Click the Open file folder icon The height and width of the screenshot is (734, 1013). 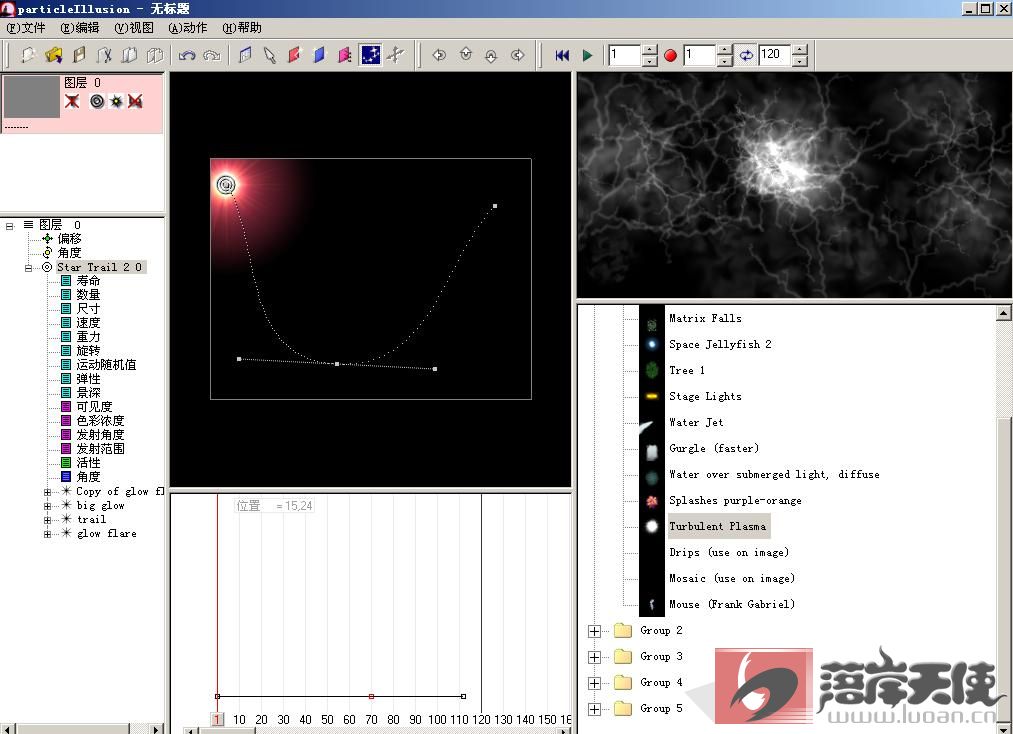[x=53, y=56]
